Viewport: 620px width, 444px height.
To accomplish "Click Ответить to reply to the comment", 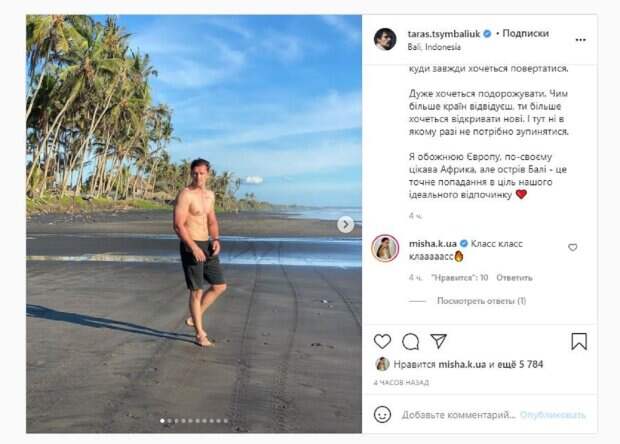I will coord(514,277).
